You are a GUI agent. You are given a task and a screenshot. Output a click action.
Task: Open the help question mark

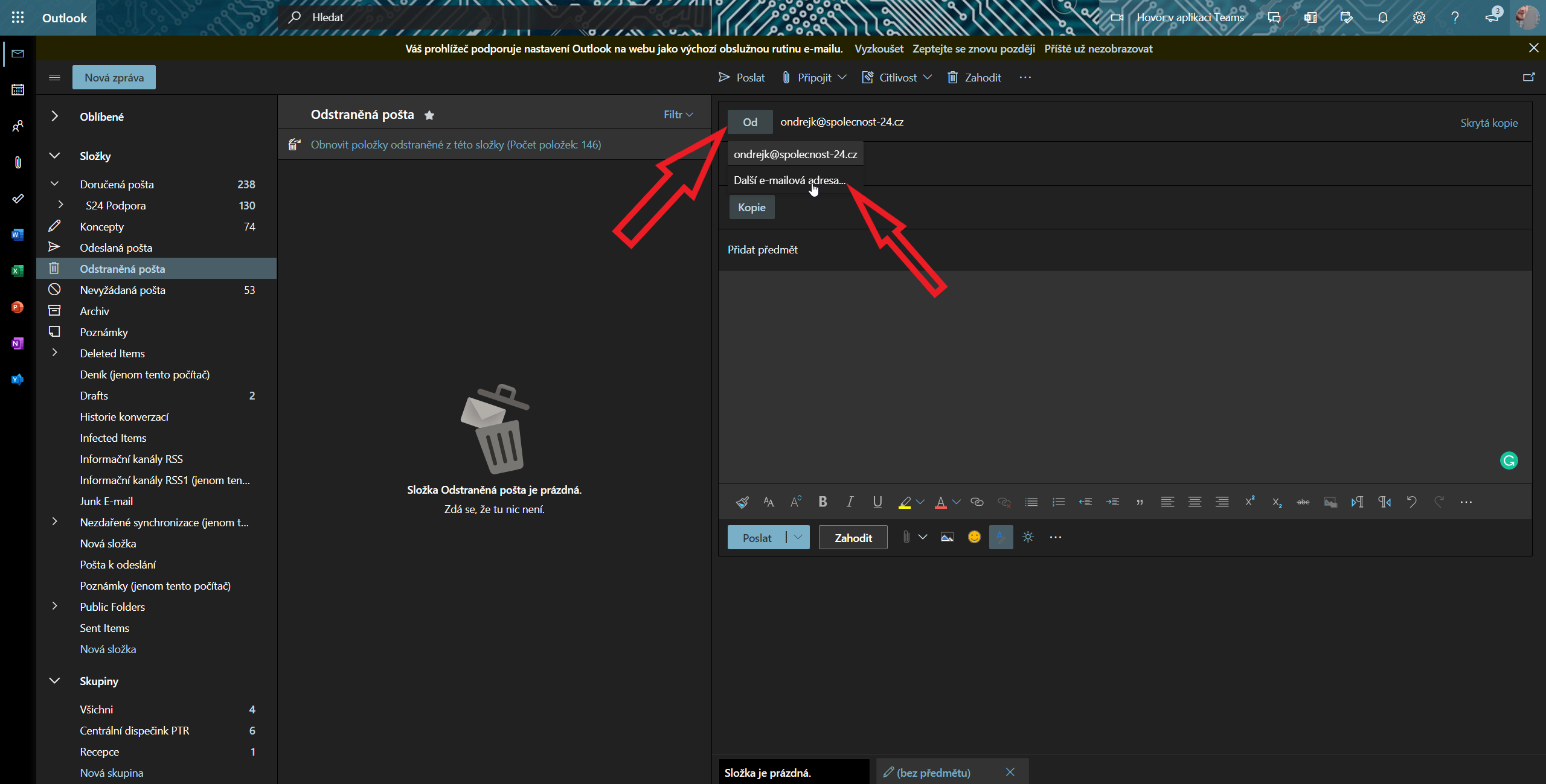click(x=1455, y=18)
